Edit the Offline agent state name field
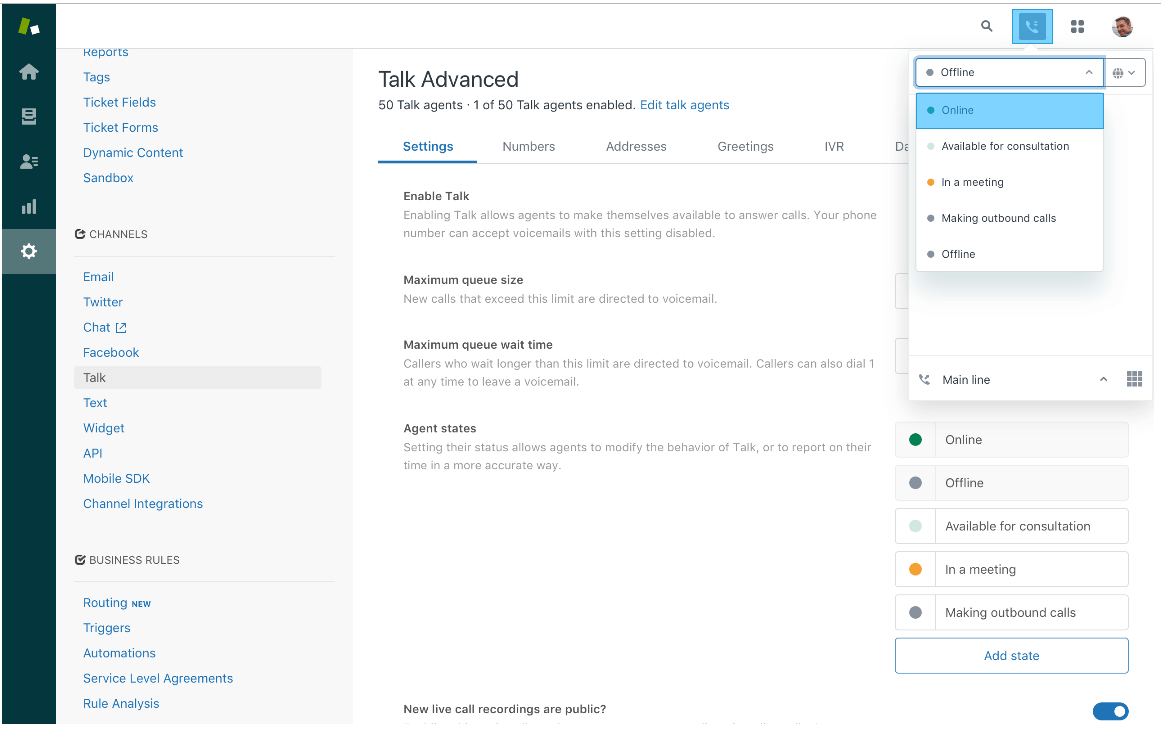 [1031, 483]
